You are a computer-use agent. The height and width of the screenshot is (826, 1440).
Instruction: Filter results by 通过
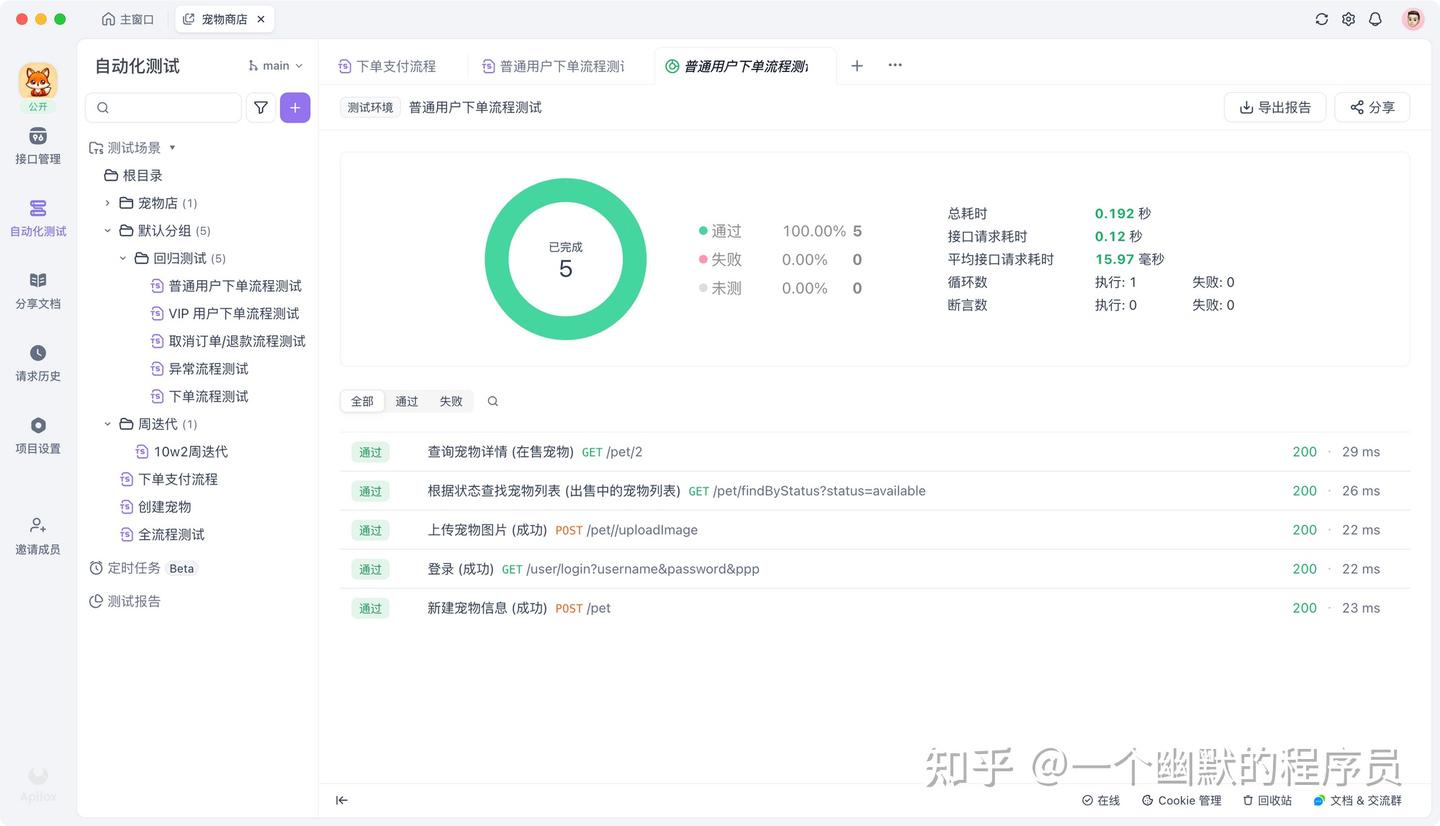point(407,401)
